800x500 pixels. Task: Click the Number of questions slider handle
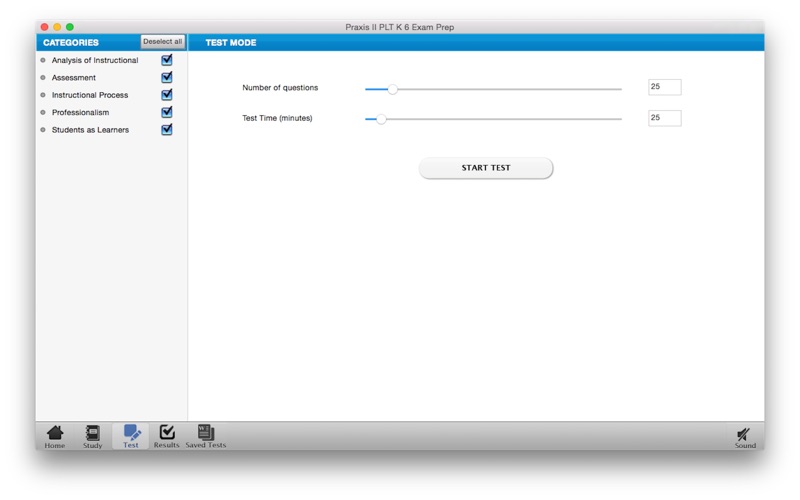(x=392, y=89)
